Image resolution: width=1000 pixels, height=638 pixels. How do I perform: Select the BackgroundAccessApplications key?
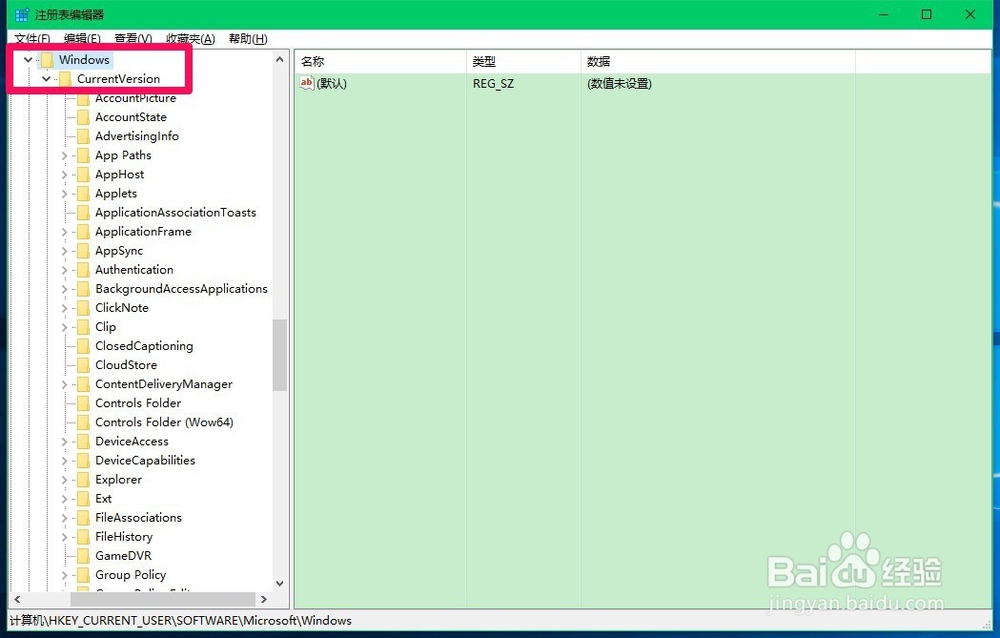click(181, 289)
